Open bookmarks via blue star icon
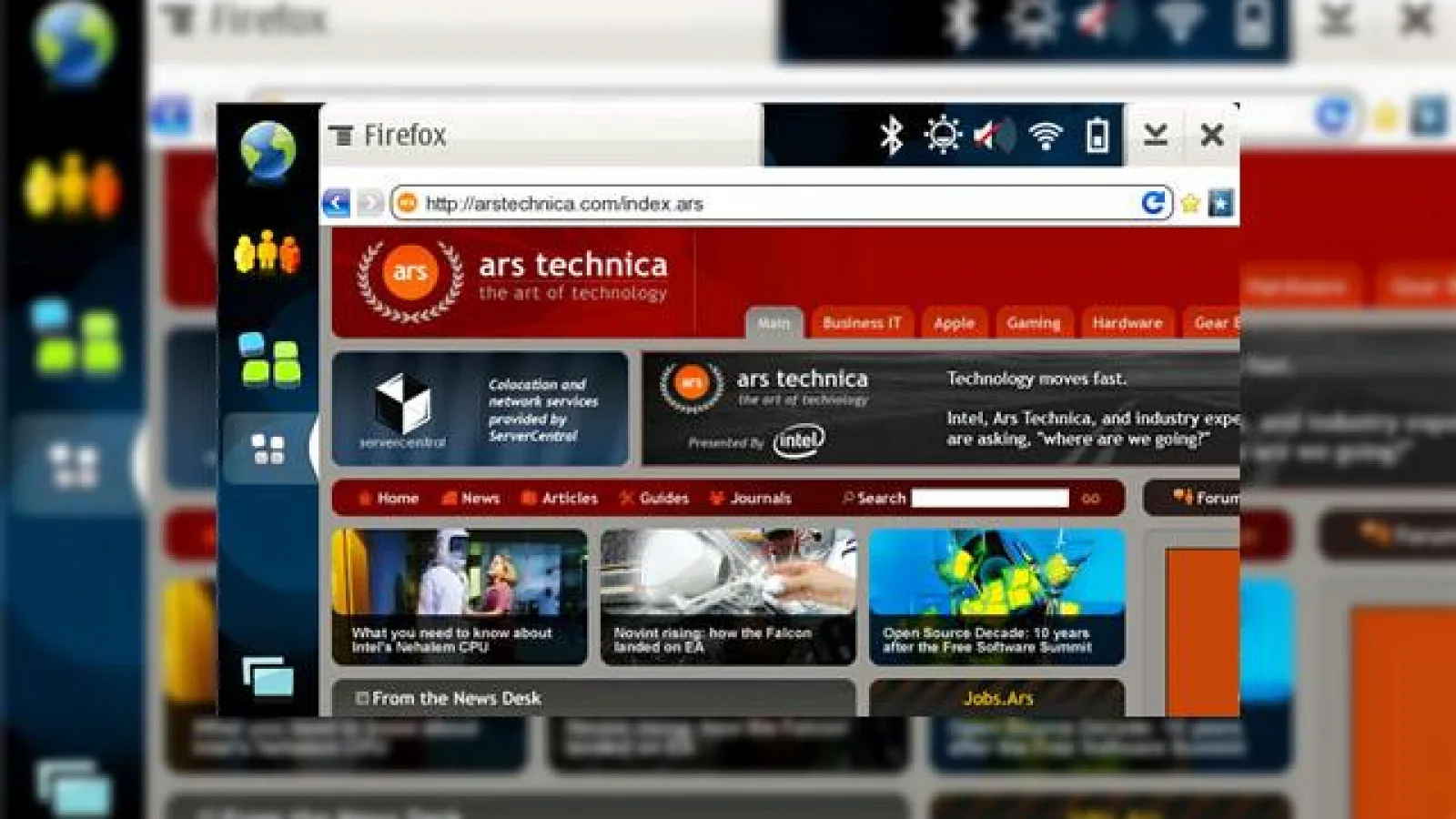This screenshot has width=1456, height=819. (1220, 204)
